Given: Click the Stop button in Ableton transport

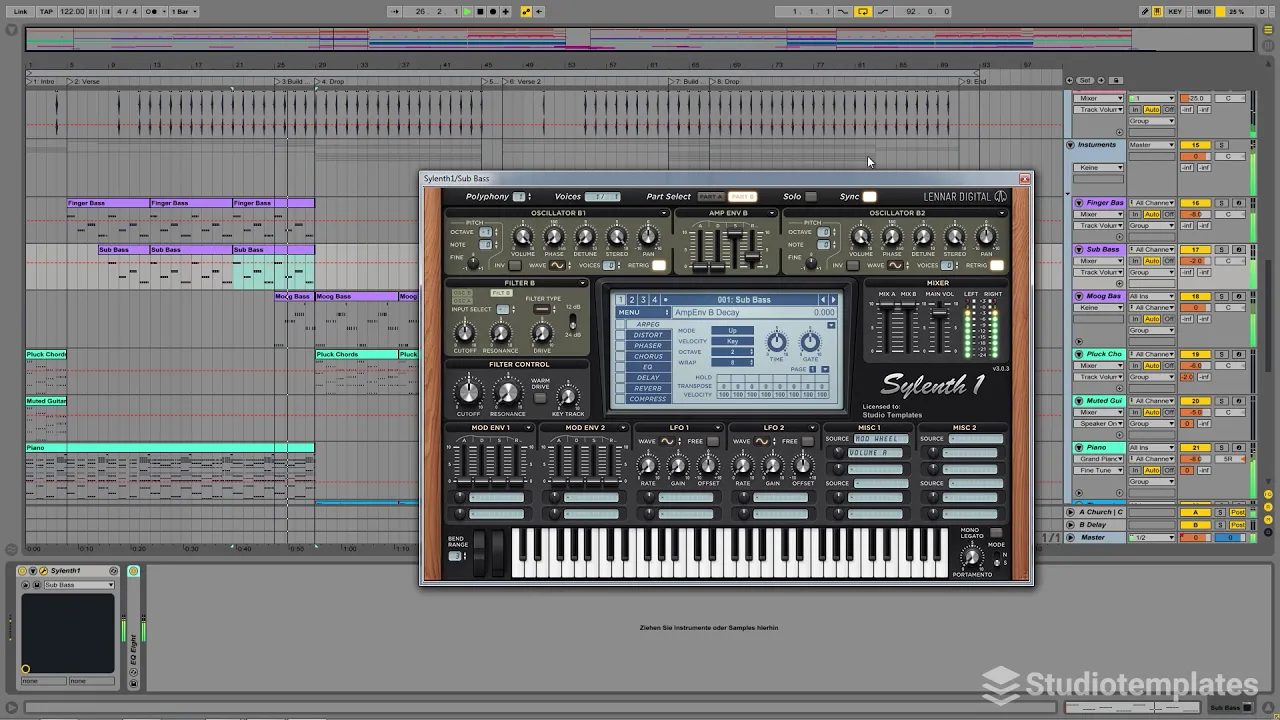Looking at the screenshot, I should click(480, 12).
